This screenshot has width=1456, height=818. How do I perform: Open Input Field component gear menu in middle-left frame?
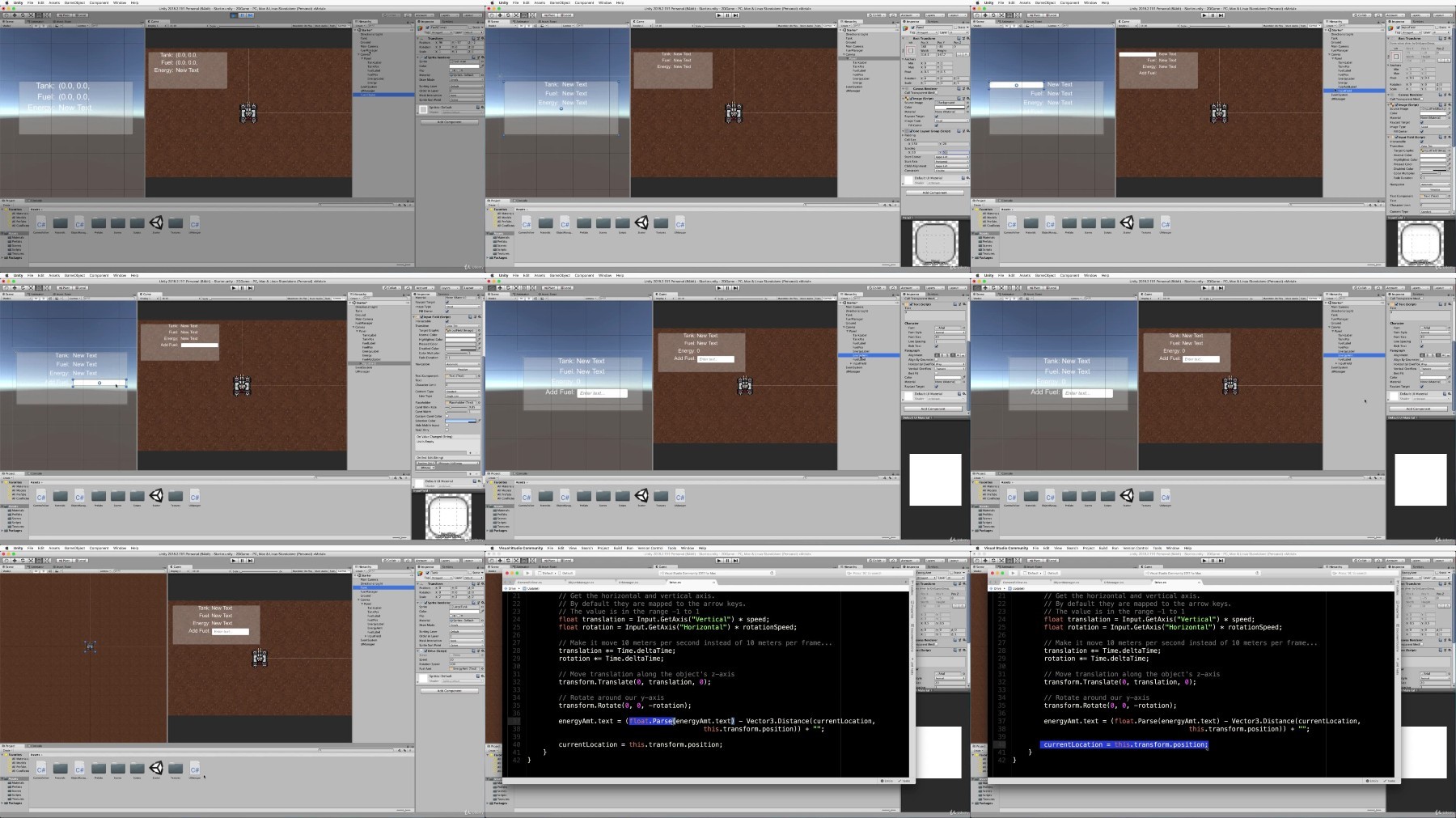tap(480, 316)
